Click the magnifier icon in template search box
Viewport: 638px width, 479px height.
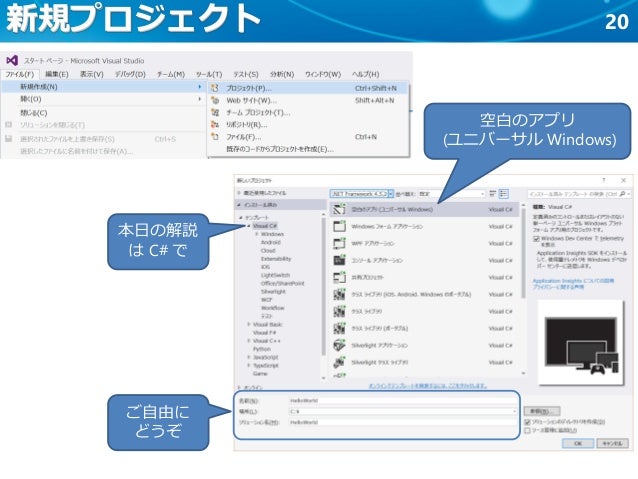pyautogui.click(x=622, y=194)
